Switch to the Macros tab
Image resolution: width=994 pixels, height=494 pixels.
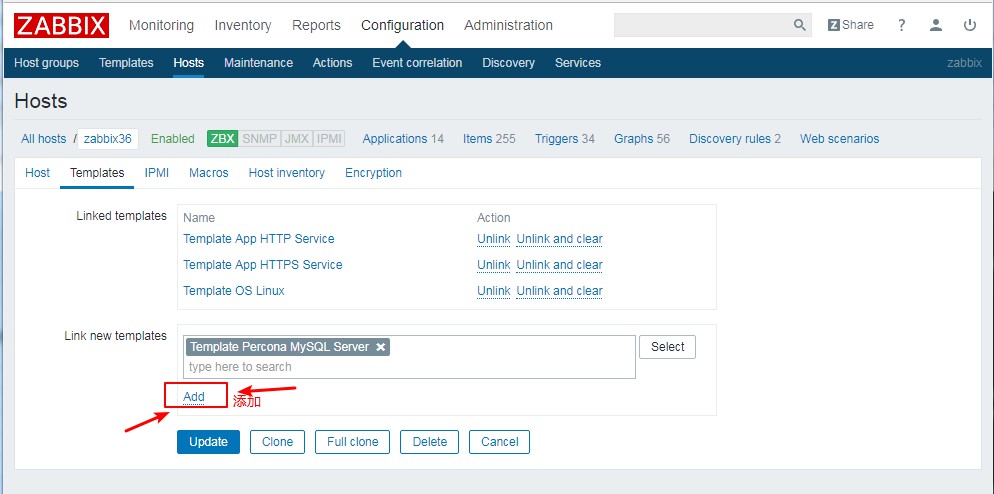[208, 173]
